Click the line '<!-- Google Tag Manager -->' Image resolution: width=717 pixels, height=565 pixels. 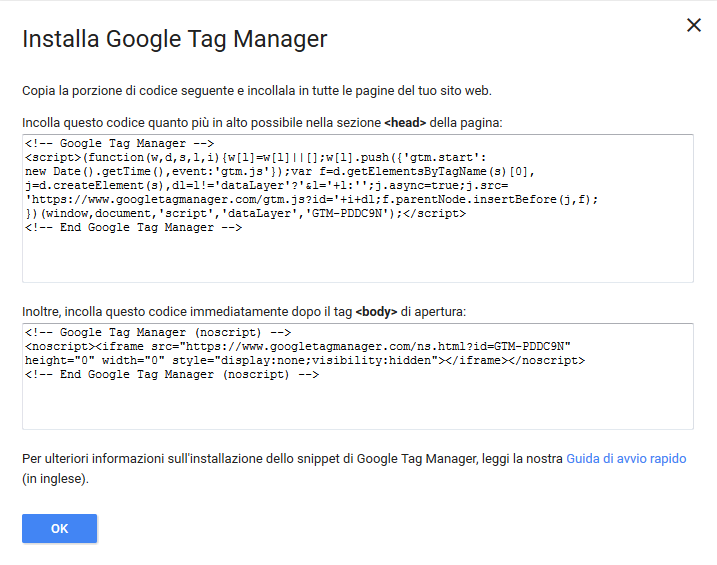coord(119,144)
